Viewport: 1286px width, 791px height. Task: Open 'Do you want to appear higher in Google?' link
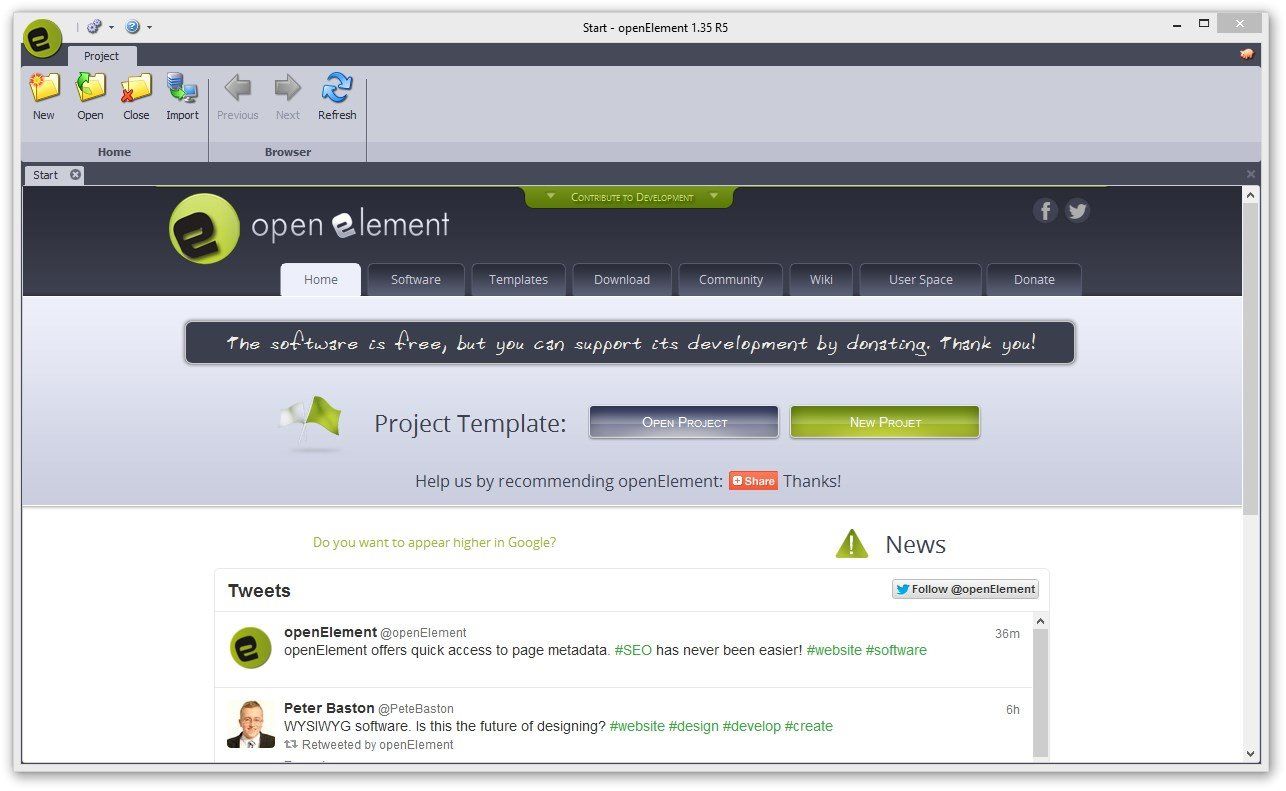click(434, 542)
